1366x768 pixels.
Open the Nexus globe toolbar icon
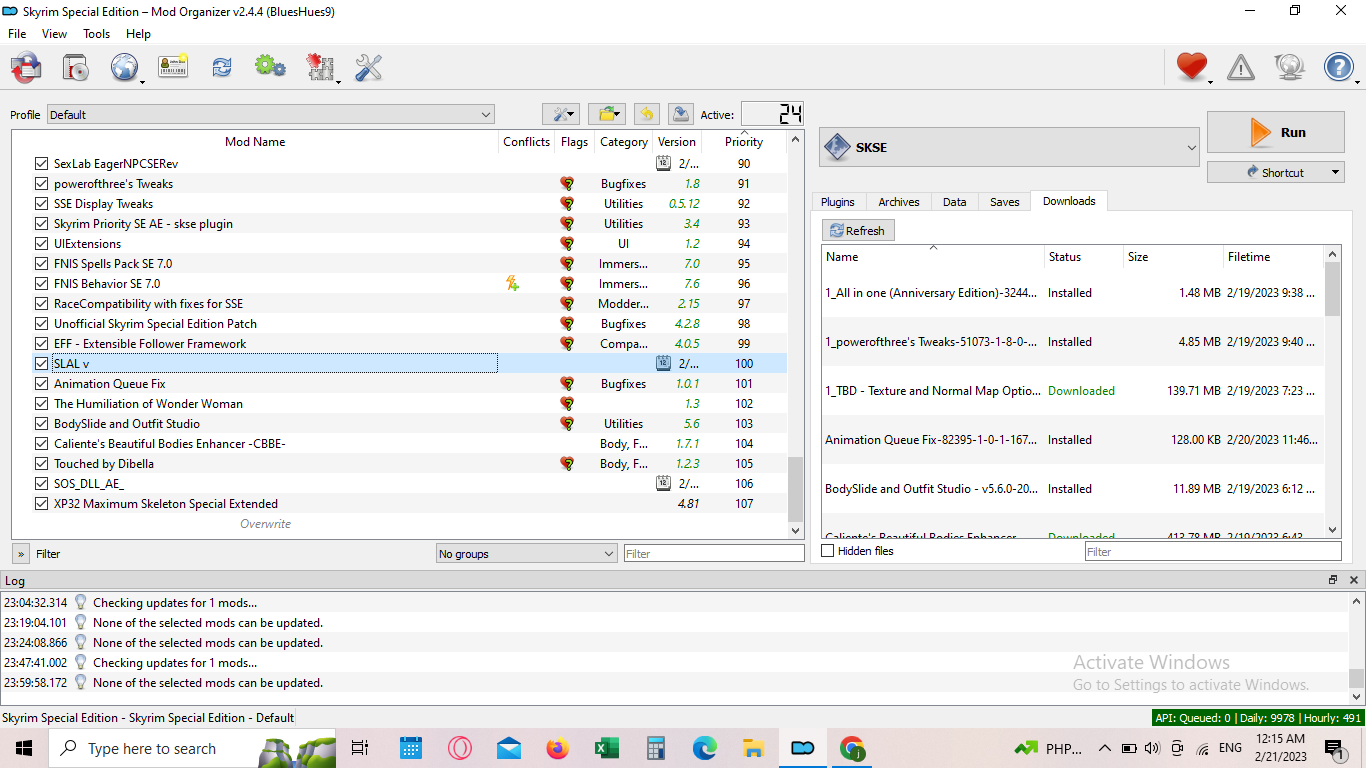pos(124,67)
